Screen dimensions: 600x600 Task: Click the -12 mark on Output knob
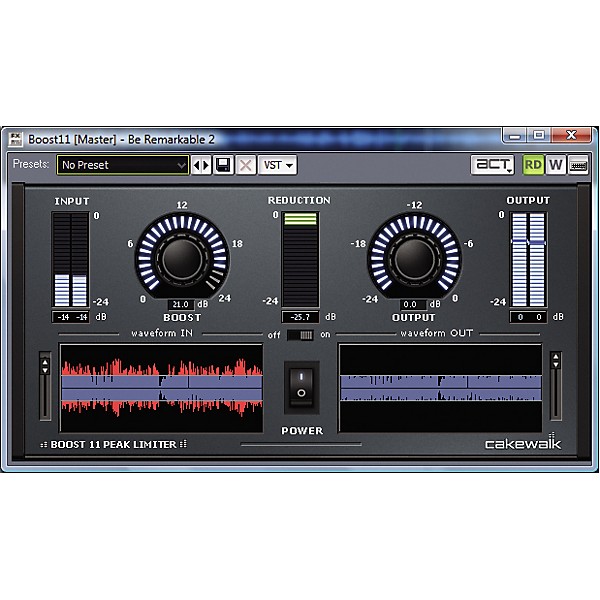coord(414,205)
